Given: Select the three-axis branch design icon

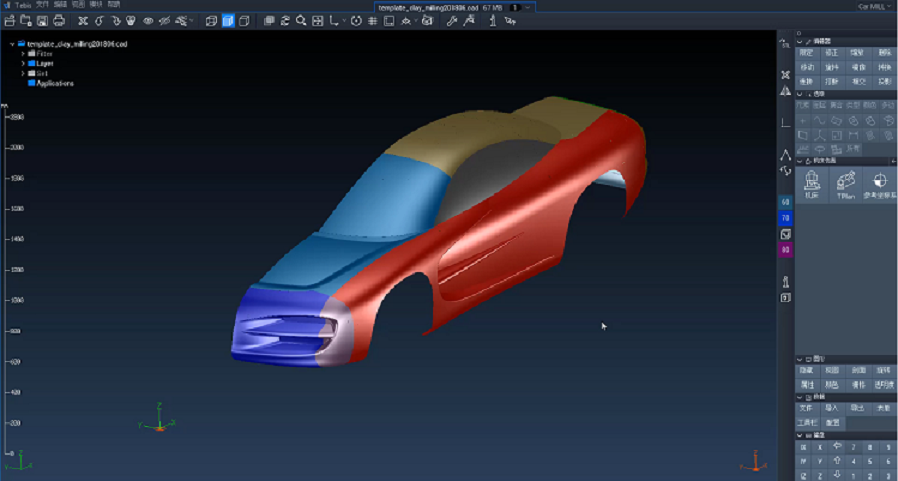Looking at the screenshot, I should tap(820, 136).
